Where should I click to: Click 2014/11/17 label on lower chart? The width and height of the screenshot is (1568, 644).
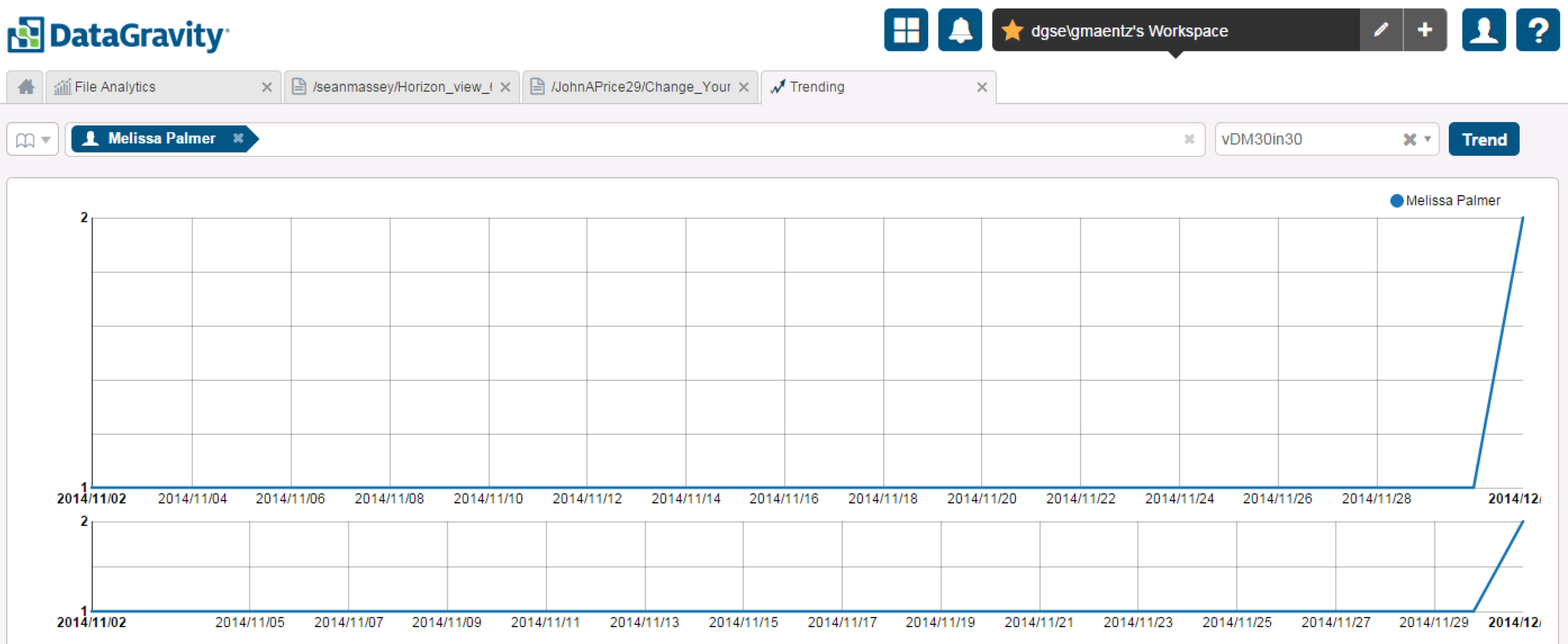(x=842, y=622)
